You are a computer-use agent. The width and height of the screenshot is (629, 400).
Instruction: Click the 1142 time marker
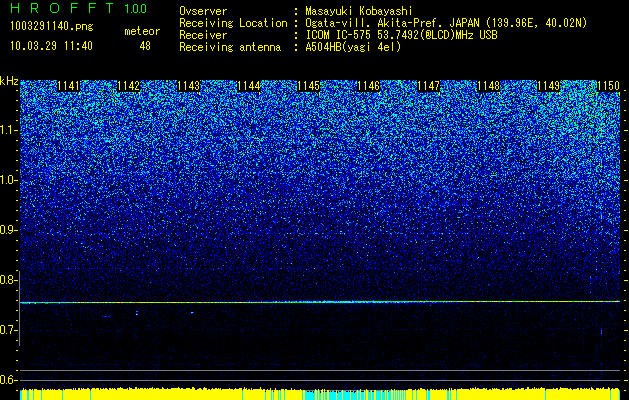coord(128,86)
